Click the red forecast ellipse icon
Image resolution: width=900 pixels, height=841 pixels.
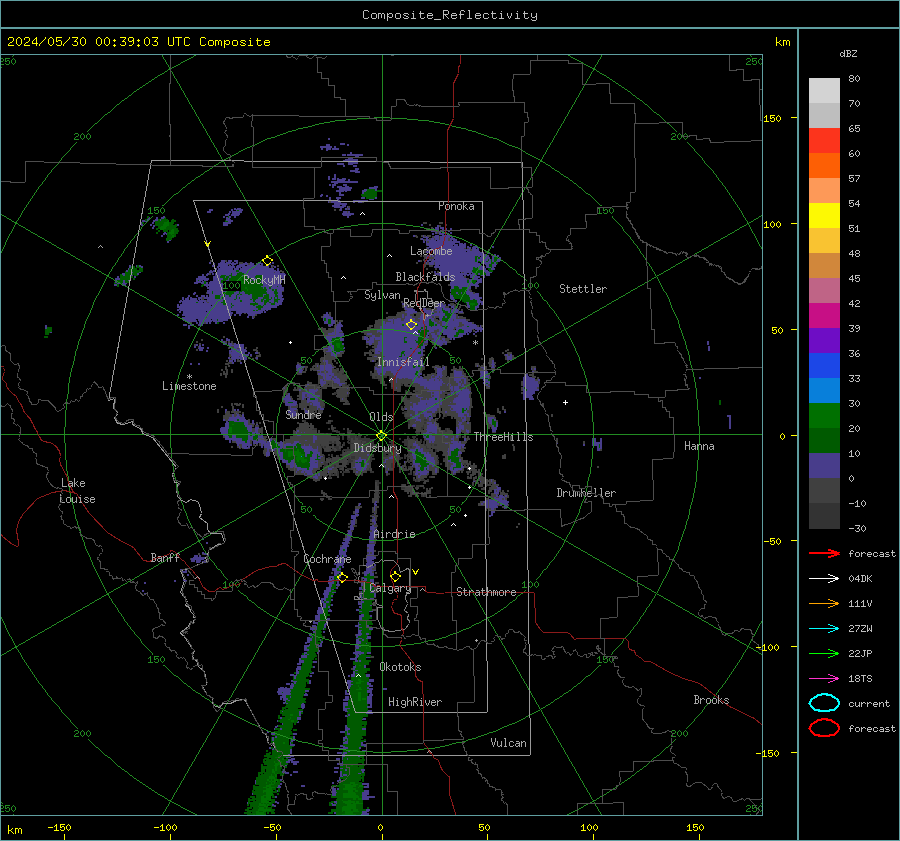pyautogui.click(x=824, y=728)
